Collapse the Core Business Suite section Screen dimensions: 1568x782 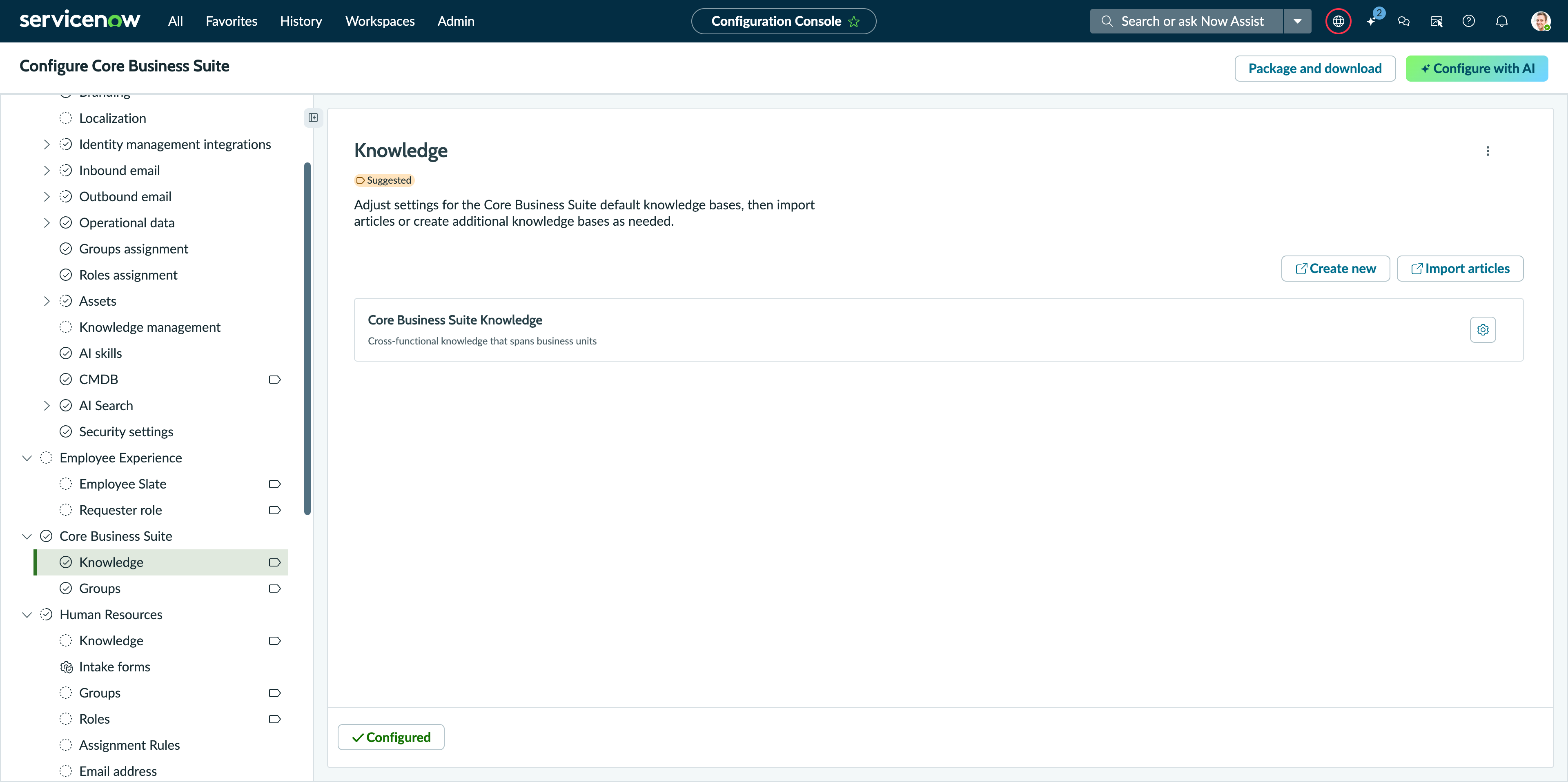[x=27, y=536]
